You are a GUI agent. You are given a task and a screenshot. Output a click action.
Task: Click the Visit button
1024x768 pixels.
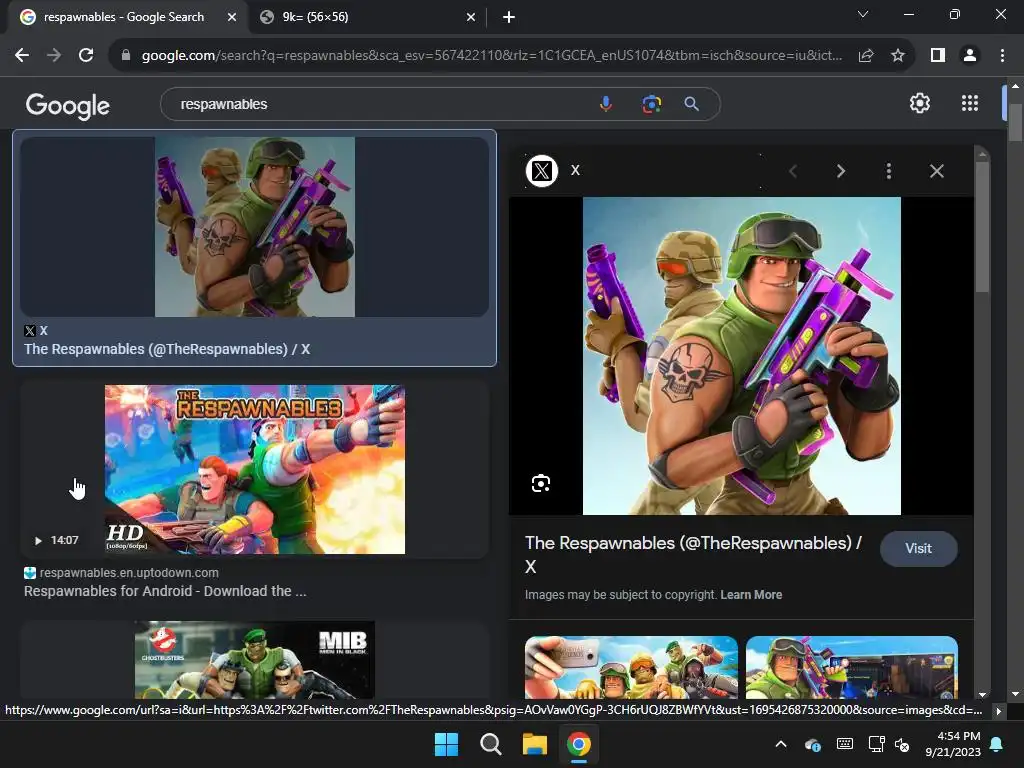tap(918, 549)
